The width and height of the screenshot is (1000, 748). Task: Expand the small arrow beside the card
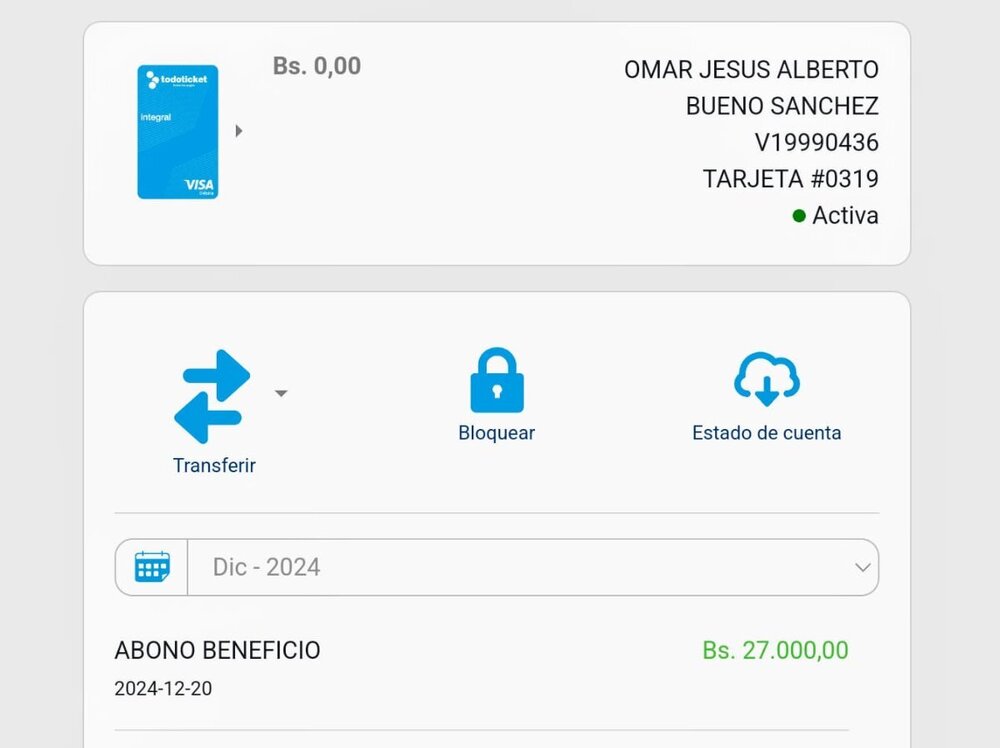[x=239, y=131]
